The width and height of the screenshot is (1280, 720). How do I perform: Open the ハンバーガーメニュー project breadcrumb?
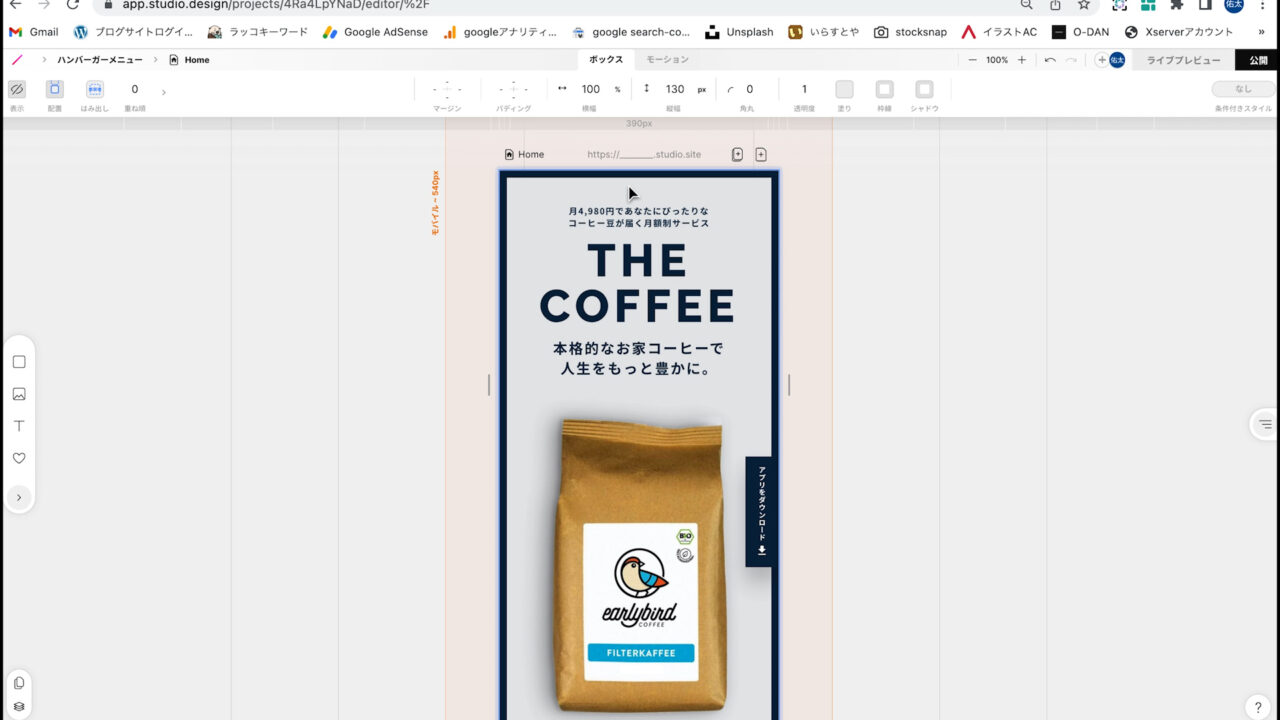(99, 60)
